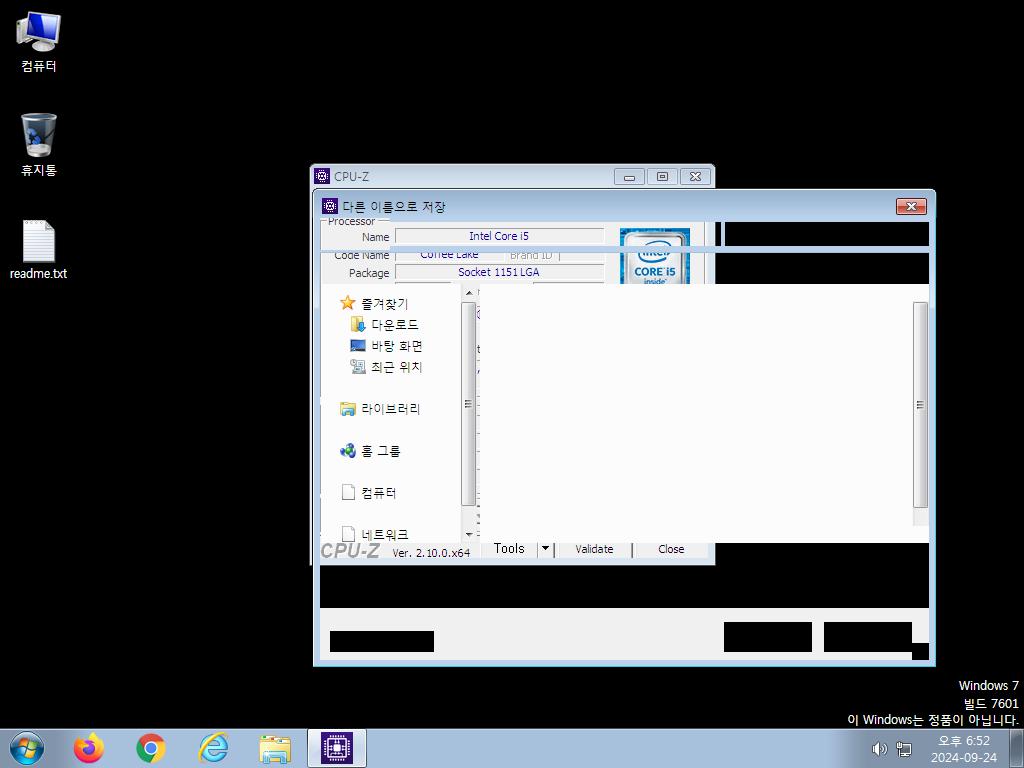Choose the 최근 위치 icon in the sidebar
This screenshot has height=768, width=1024.
(358, 366)
